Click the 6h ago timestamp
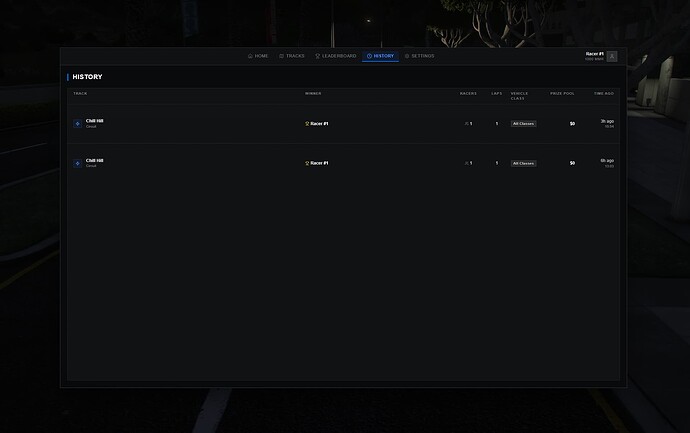 click(x=607, y=161)
